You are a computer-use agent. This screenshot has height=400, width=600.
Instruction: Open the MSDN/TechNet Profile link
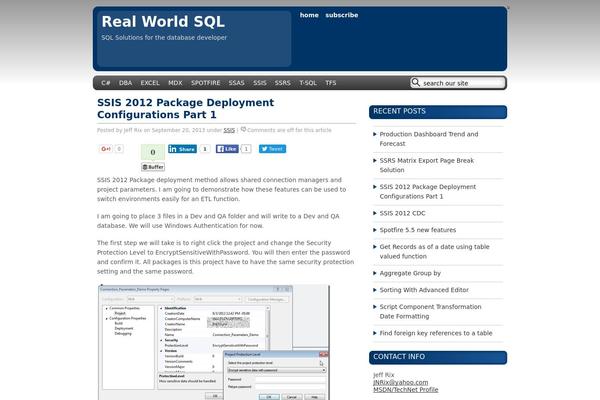[406, 390]
